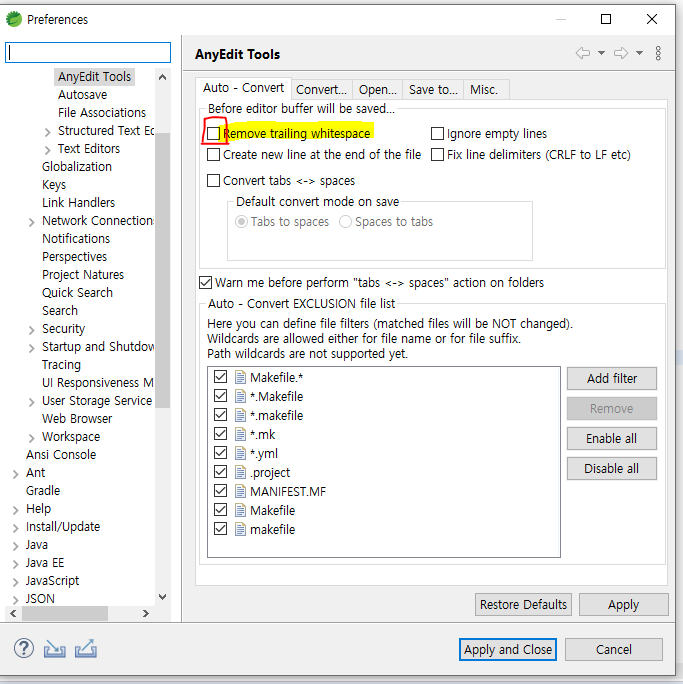Click tree scroll down arrow
This screenshot has height=684, width=683.
(x=162, y=597)
